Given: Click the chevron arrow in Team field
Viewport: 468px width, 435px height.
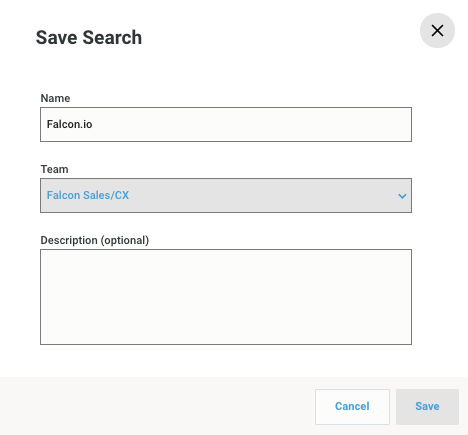Looking at the screenshot, I should [402, 196].
